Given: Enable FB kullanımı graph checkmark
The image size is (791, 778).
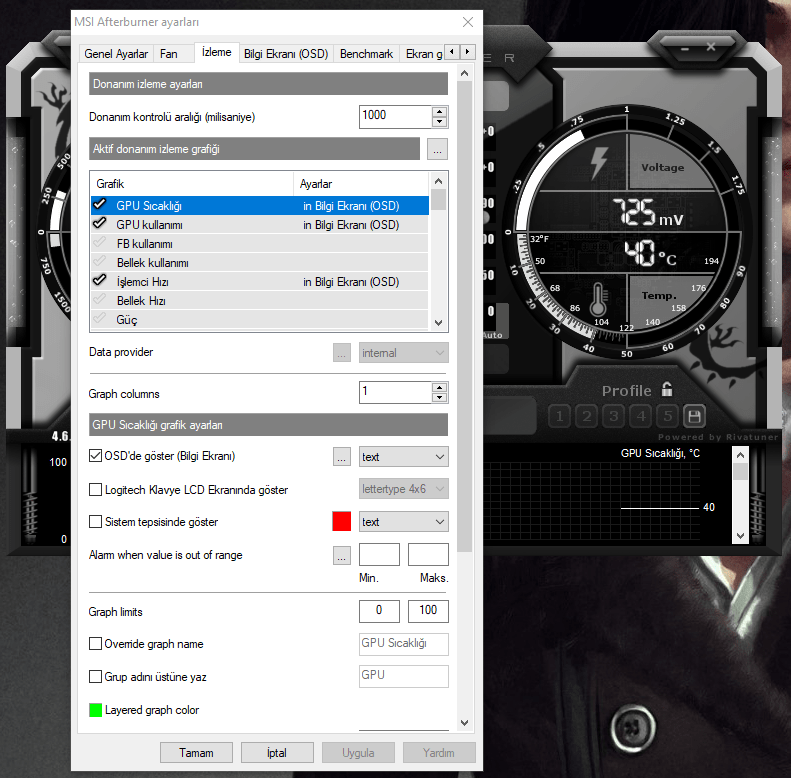Looking at the screenshot, I should pos(100,243).
